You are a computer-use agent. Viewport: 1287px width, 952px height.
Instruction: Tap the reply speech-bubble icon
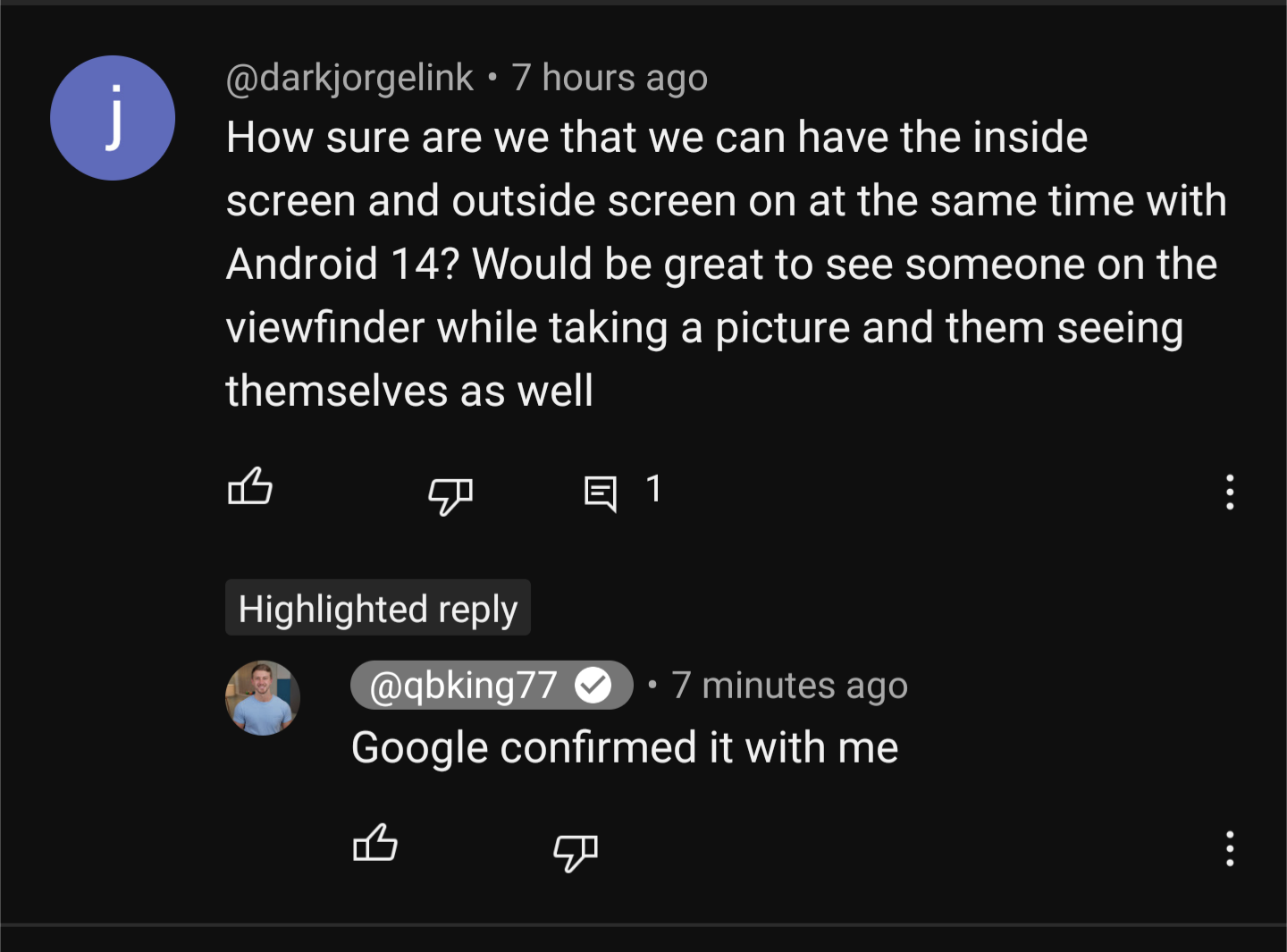600,493
